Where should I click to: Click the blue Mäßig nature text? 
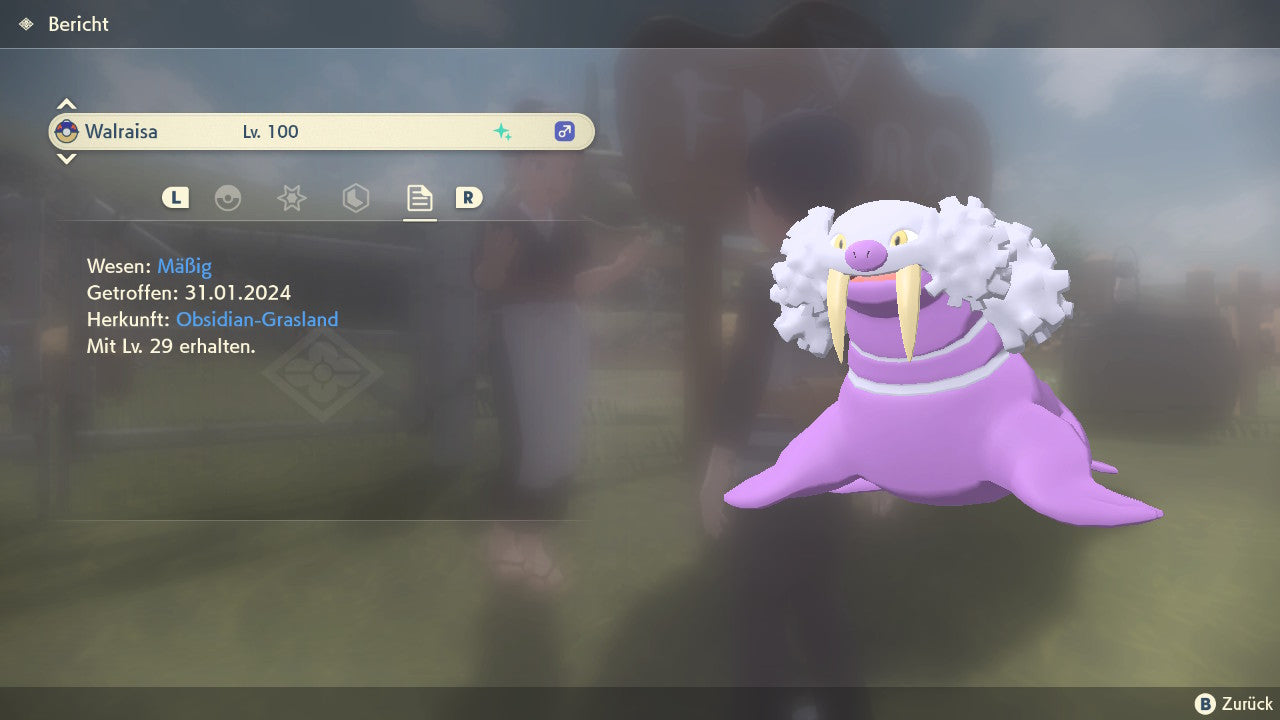coord(184,266)
